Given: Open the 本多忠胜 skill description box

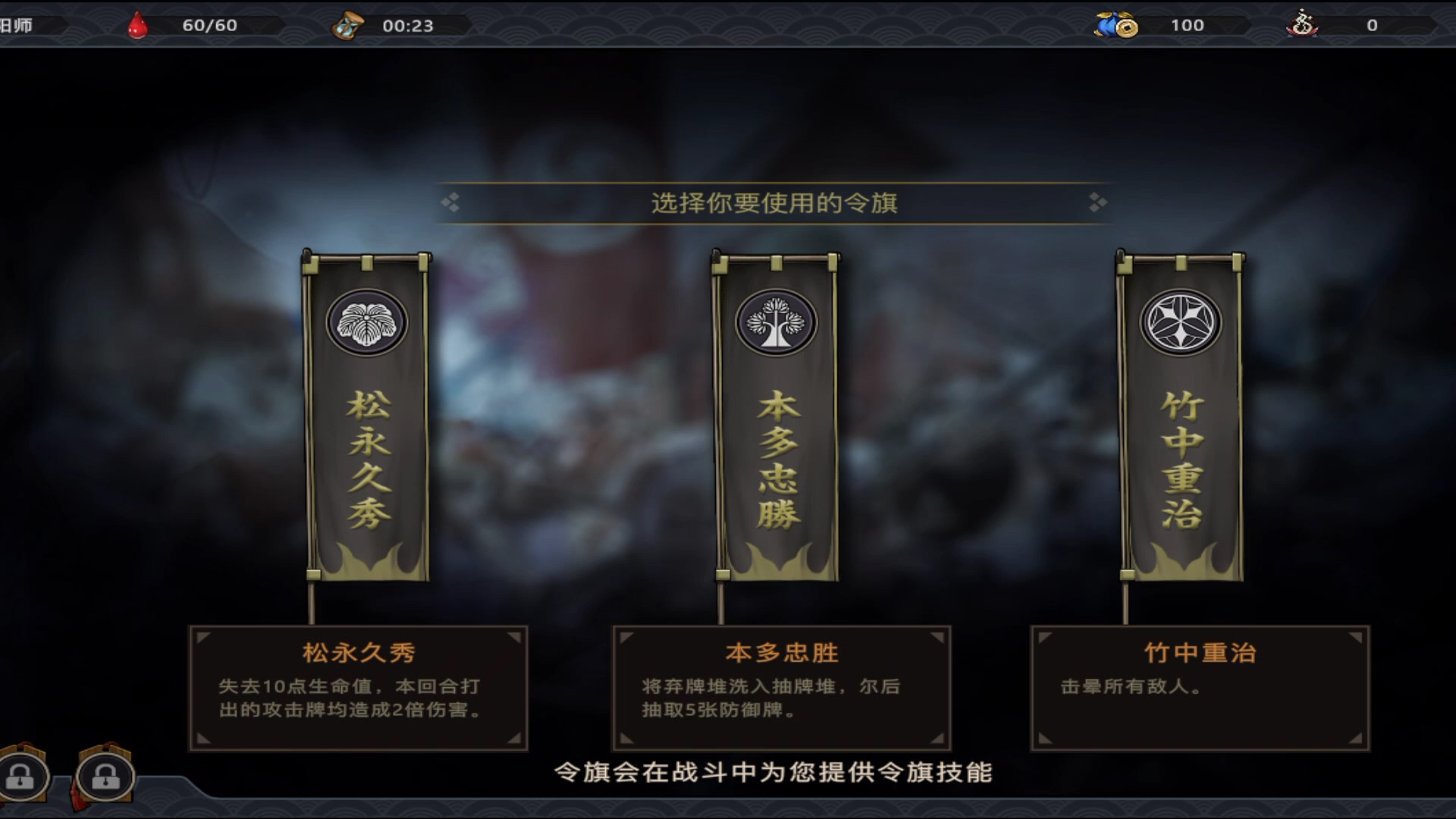Looking at the screenshot, I should (x=782, y=689).
